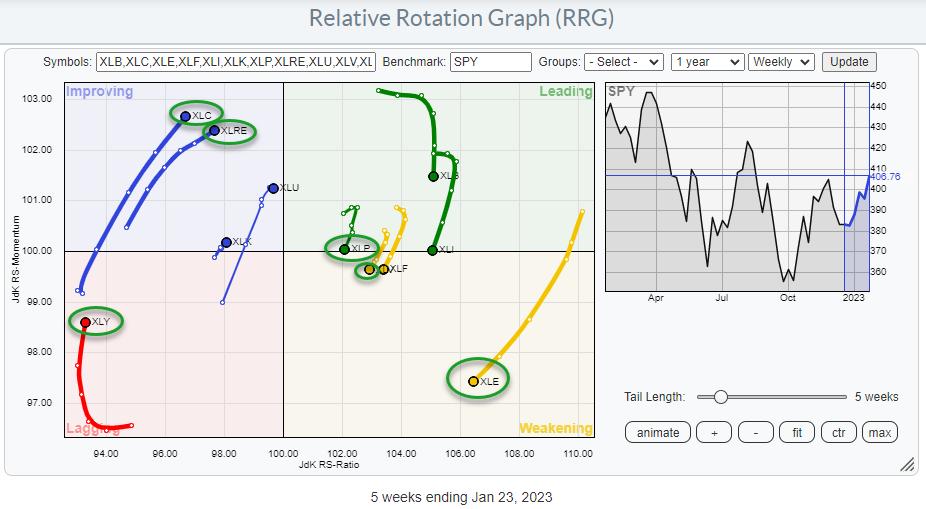Viewport: 926px width, 509px height.
Task: Click the XLY red data point
Action: [x=85, y=322]
